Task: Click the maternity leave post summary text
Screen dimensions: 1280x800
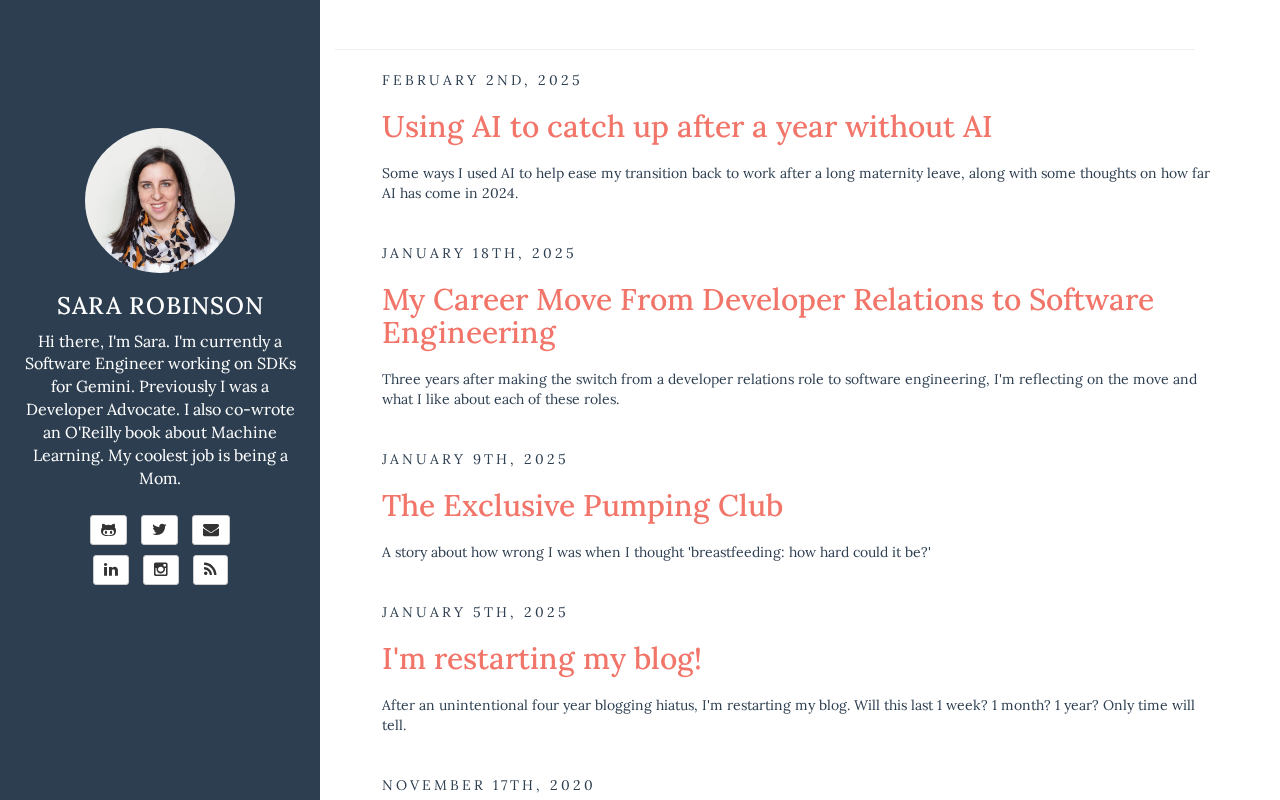Action: point(796,183)
